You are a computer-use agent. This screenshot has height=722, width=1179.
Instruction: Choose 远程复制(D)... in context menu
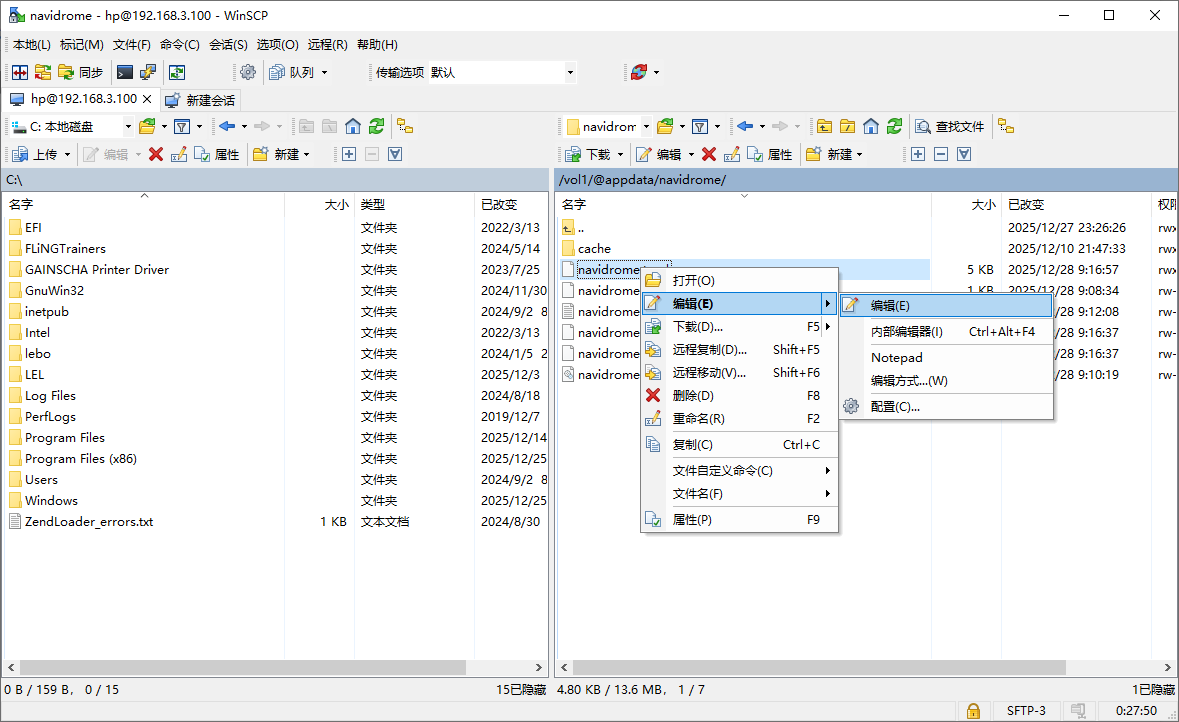click(739, 350)
